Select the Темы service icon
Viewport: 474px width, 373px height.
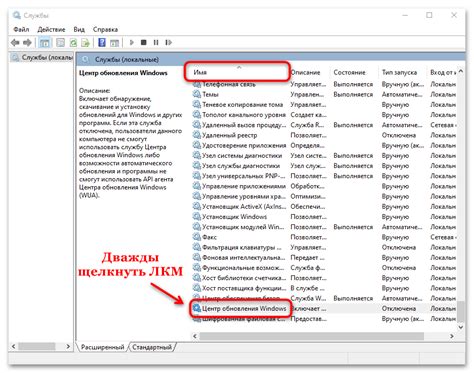[x=197, y=94]
